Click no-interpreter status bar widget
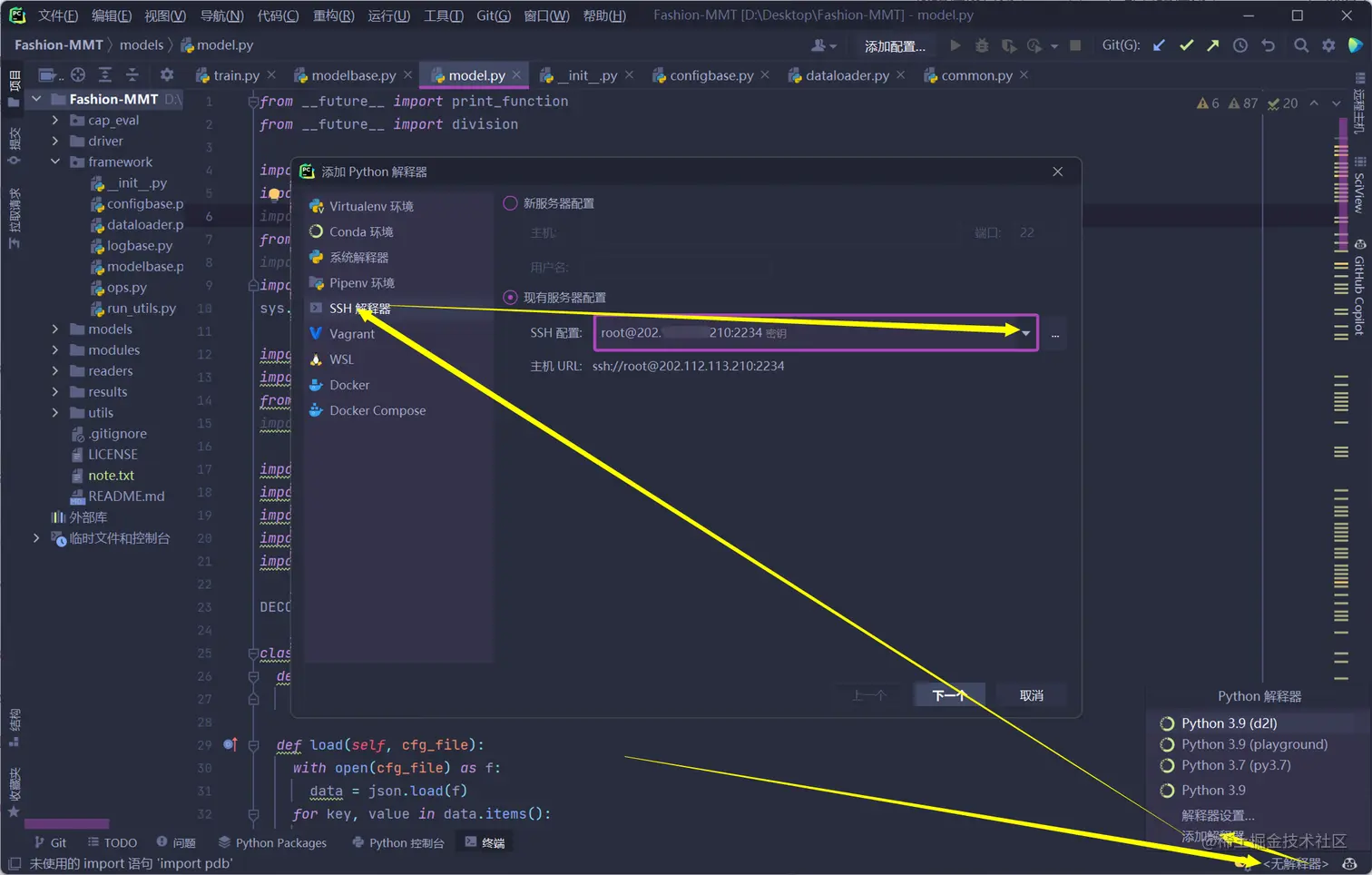1372x875 pixels. [x=1295, y=863]
